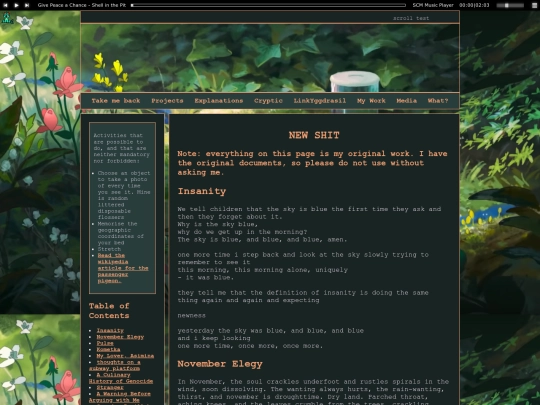Open the Projects nav item
This screenshot has height=405, width=540.
[167, 101]
